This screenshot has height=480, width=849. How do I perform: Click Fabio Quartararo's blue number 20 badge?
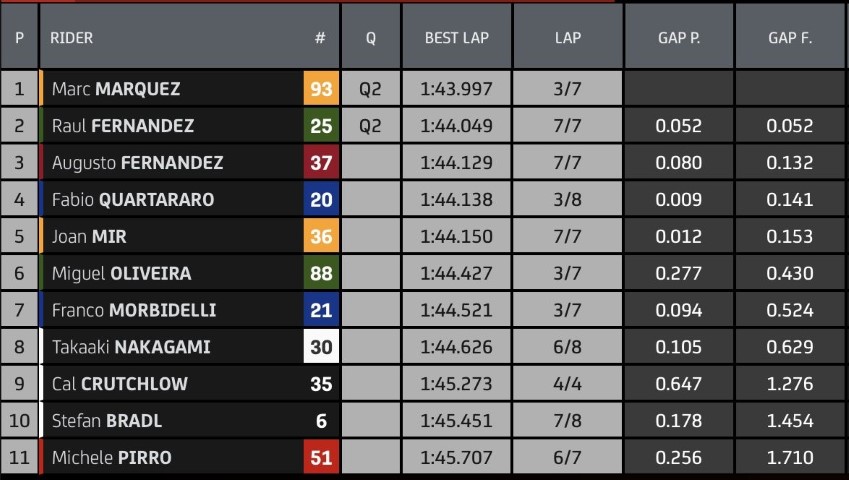(x=321, y=199)
